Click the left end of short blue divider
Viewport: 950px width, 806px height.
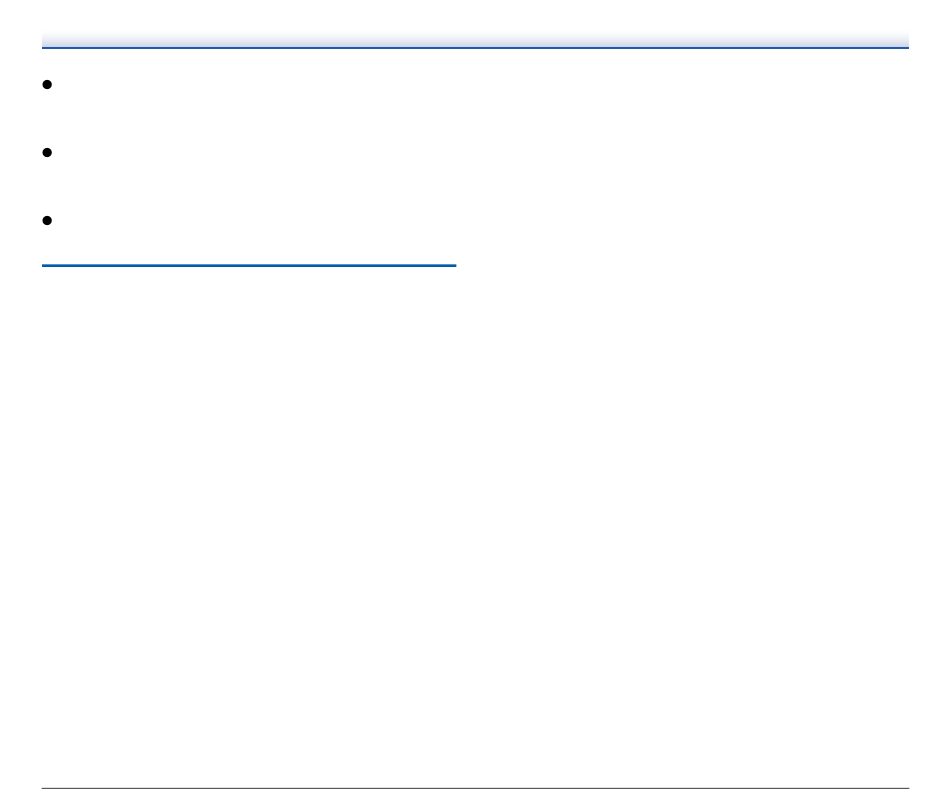44,265
